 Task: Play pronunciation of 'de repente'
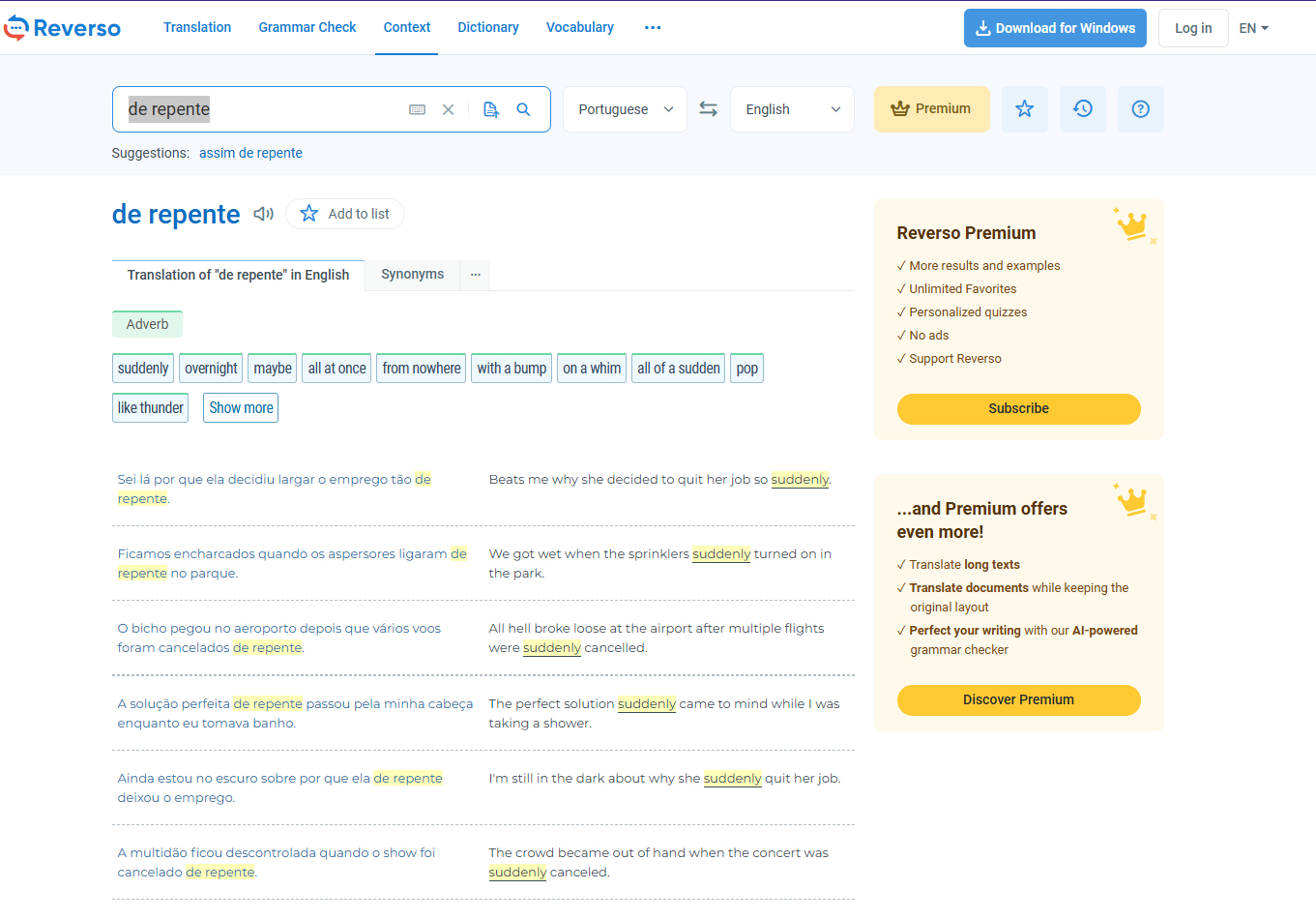pyautogui.click(x=263, y=214)
